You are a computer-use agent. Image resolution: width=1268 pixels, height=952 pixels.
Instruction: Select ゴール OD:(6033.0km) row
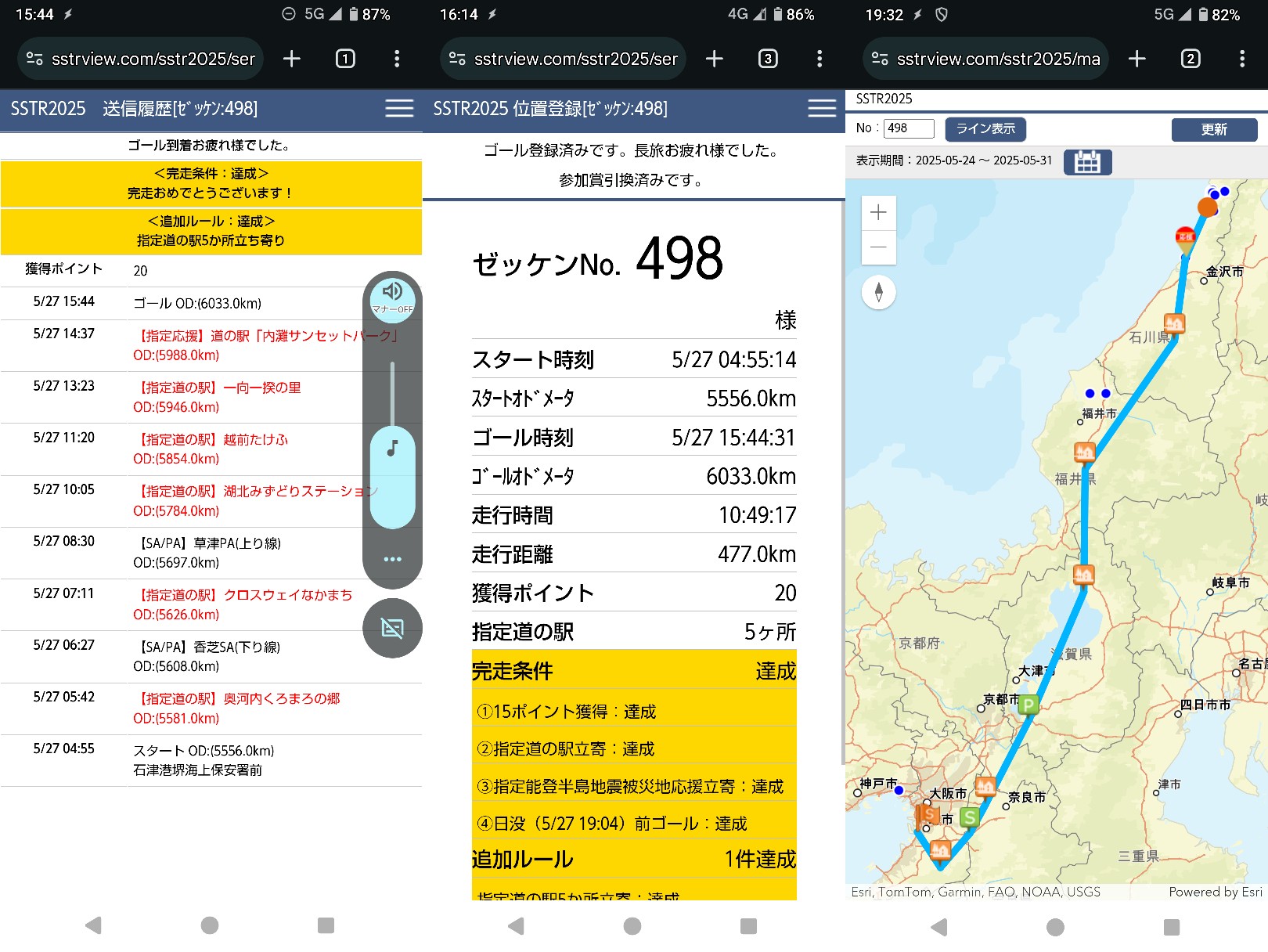pos(211,303)
